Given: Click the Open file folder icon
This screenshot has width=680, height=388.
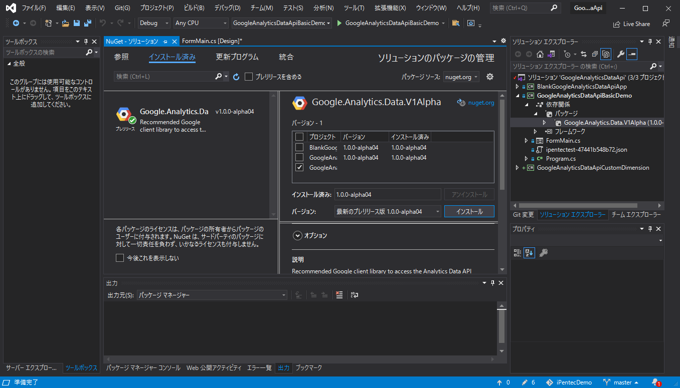Looking at the screenshot, I should 65,23.
